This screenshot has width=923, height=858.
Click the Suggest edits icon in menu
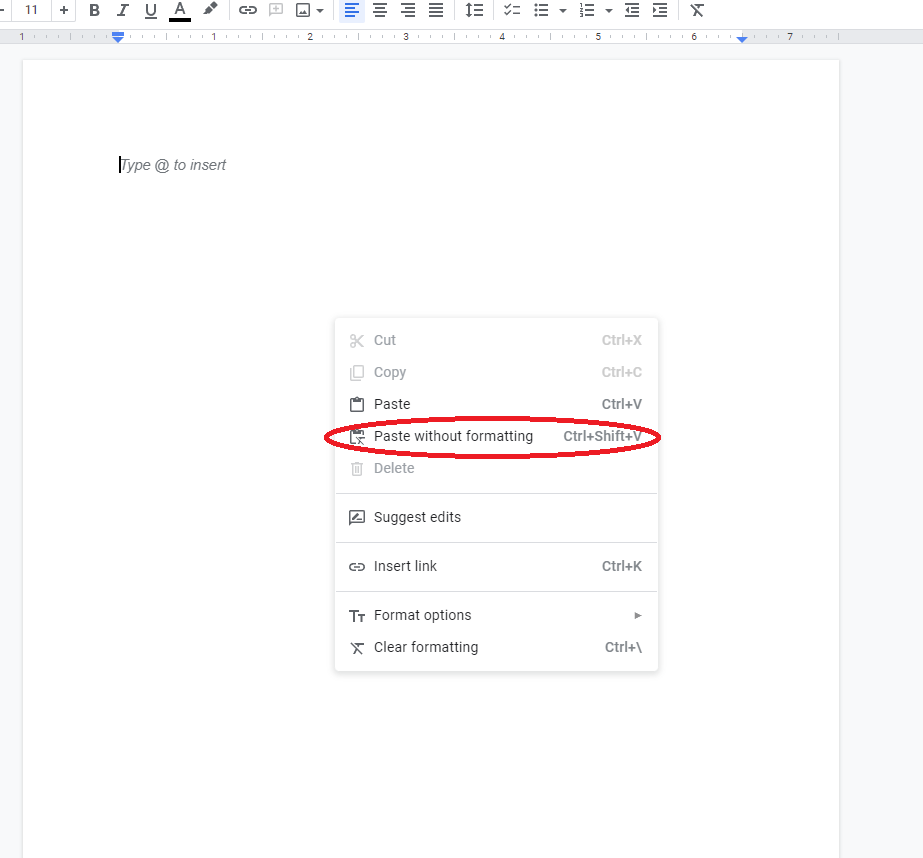click(x=357, y=517)
